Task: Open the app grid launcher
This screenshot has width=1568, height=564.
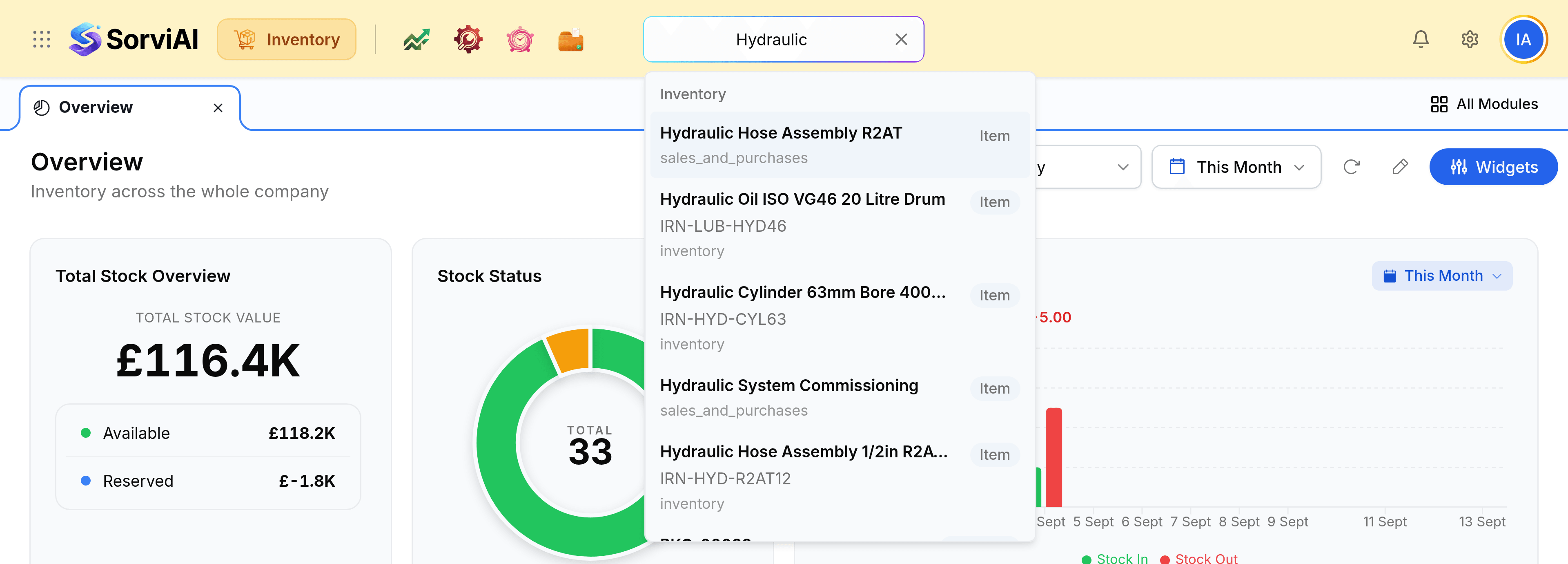Action: coord(41,40)
